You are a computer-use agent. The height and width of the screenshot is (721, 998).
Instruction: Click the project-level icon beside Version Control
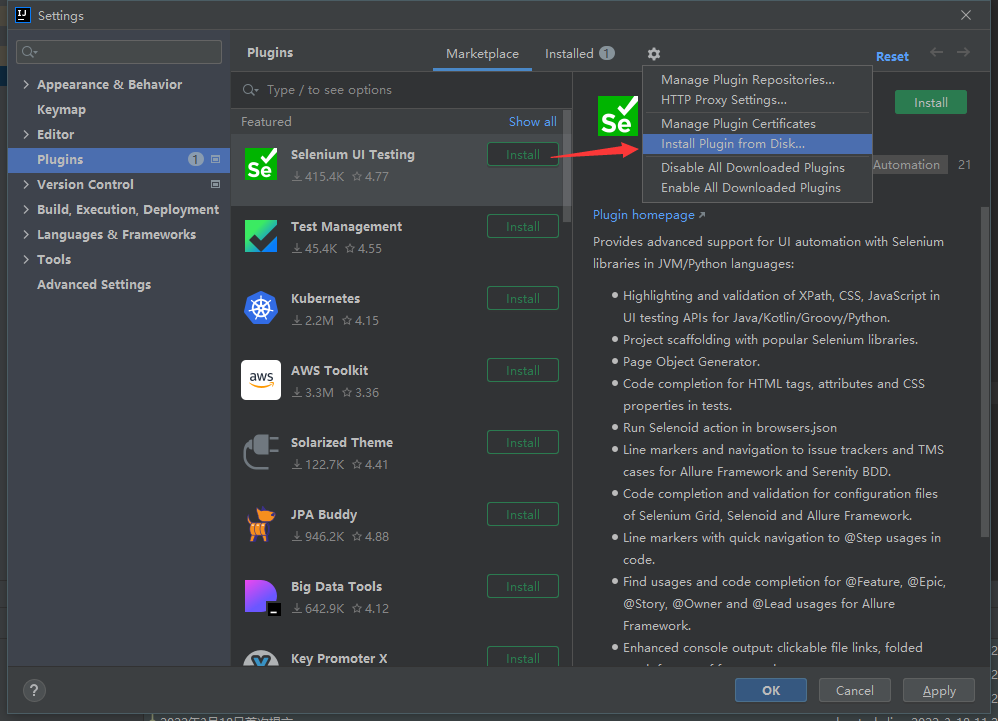(216, 184)
